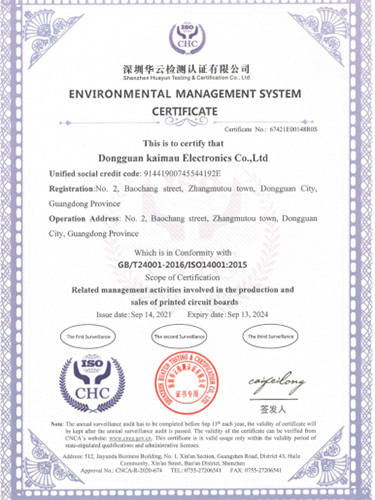The image size is (375, 500).
Task: Click Certificate No. 67421E00148R0S
Action: coord(271,129)
